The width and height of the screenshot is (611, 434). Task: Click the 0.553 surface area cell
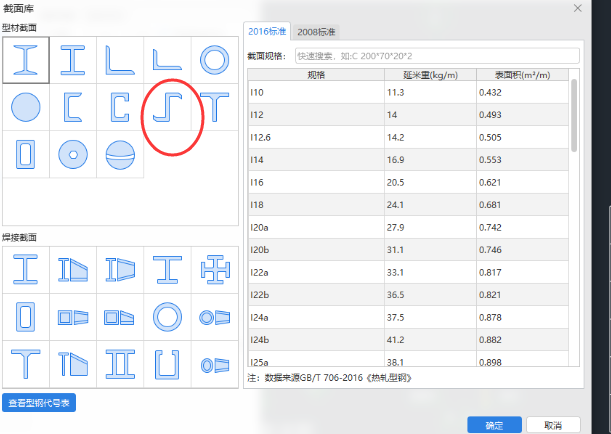coord(522,160)
